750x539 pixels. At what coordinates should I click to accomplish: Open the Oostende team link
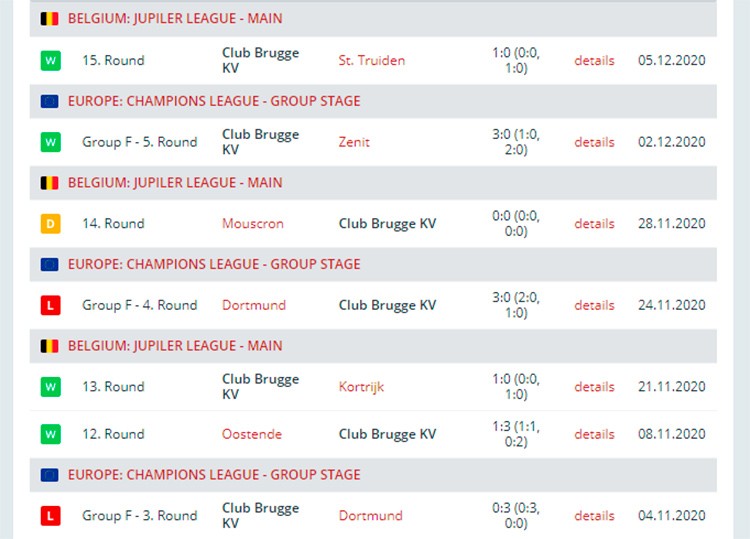click(x=252, y=434)
